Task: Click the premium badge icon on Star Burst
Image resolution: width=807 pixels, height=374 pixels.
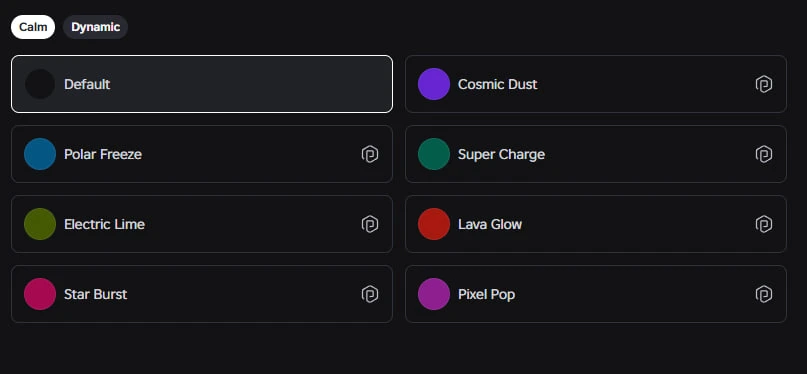Action: 370,294
